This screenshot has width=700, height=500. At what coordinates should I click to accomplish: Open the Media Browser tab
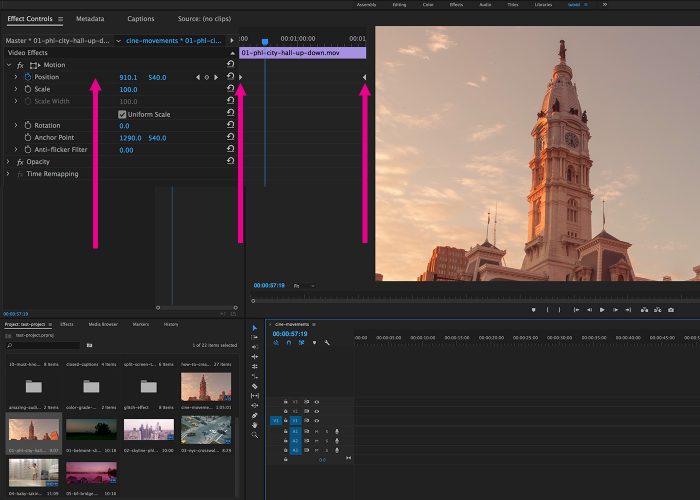tap(103, 324)
